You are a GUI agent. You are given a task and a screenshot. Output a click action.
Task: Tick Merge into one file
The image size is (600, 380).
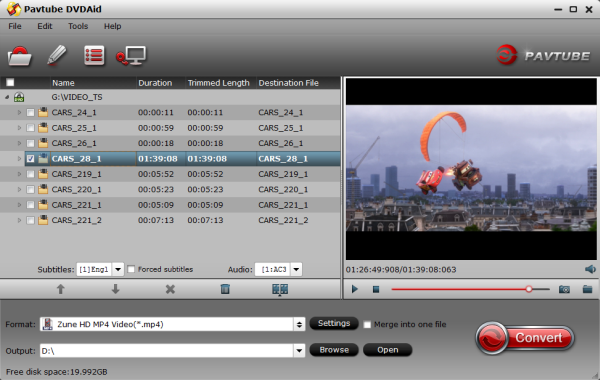(367, 325)
